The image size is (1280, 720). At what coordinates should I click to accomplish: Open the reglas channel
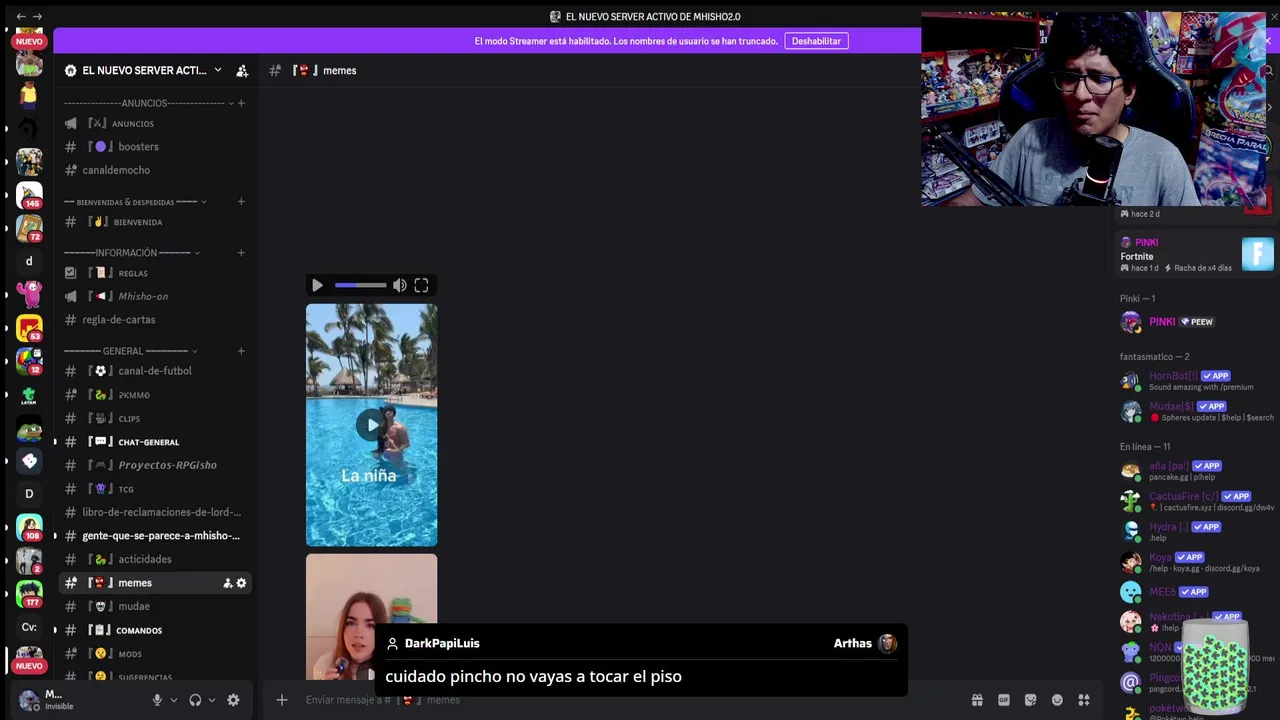154,273
